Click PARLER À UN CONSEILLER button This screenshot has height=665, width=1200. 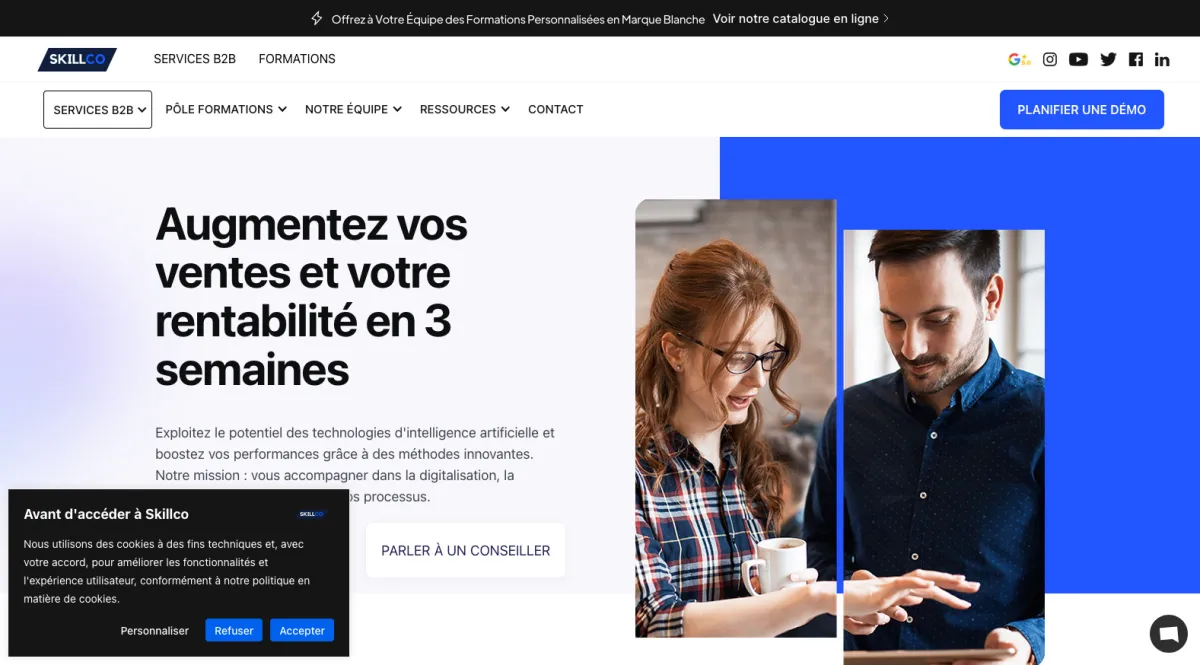[466, 550]
